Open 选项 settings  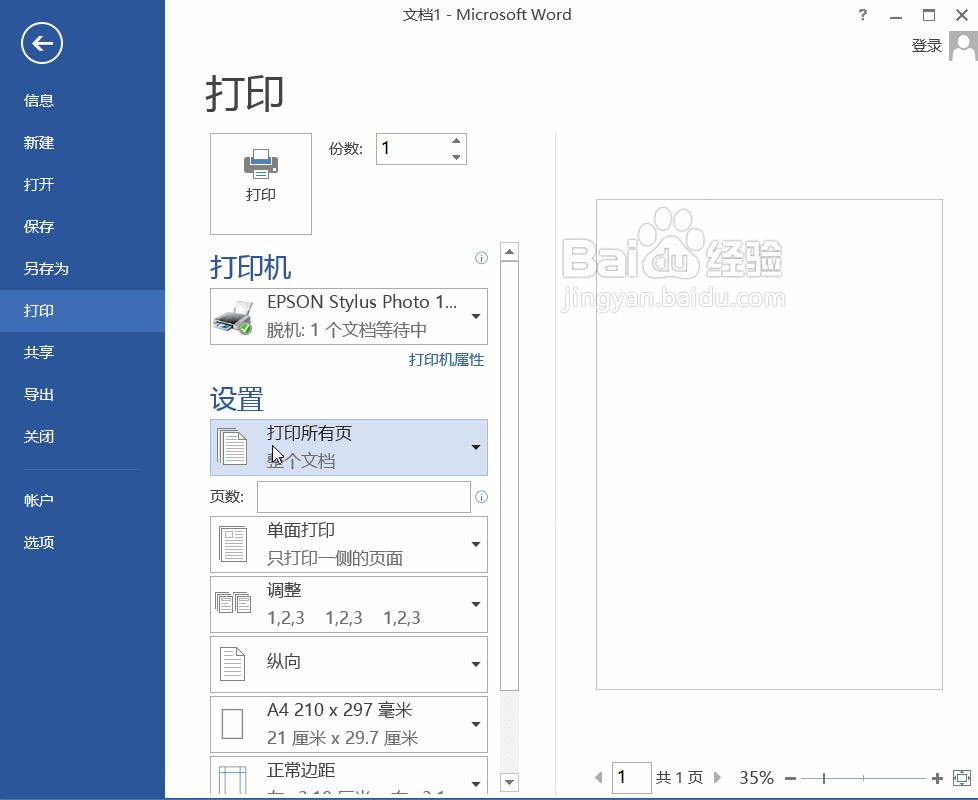tap(39, 542)
